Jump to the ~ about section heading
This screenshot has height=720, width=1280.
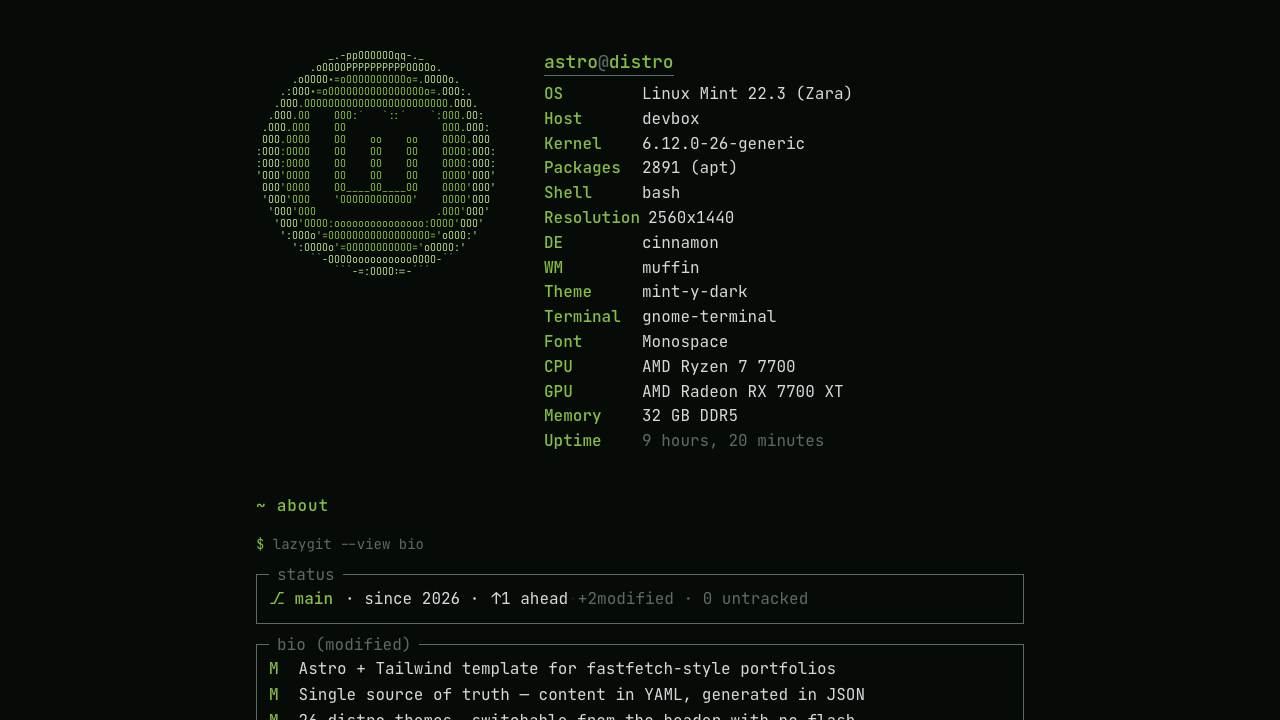pyautogui.click(x=292, y=506)
